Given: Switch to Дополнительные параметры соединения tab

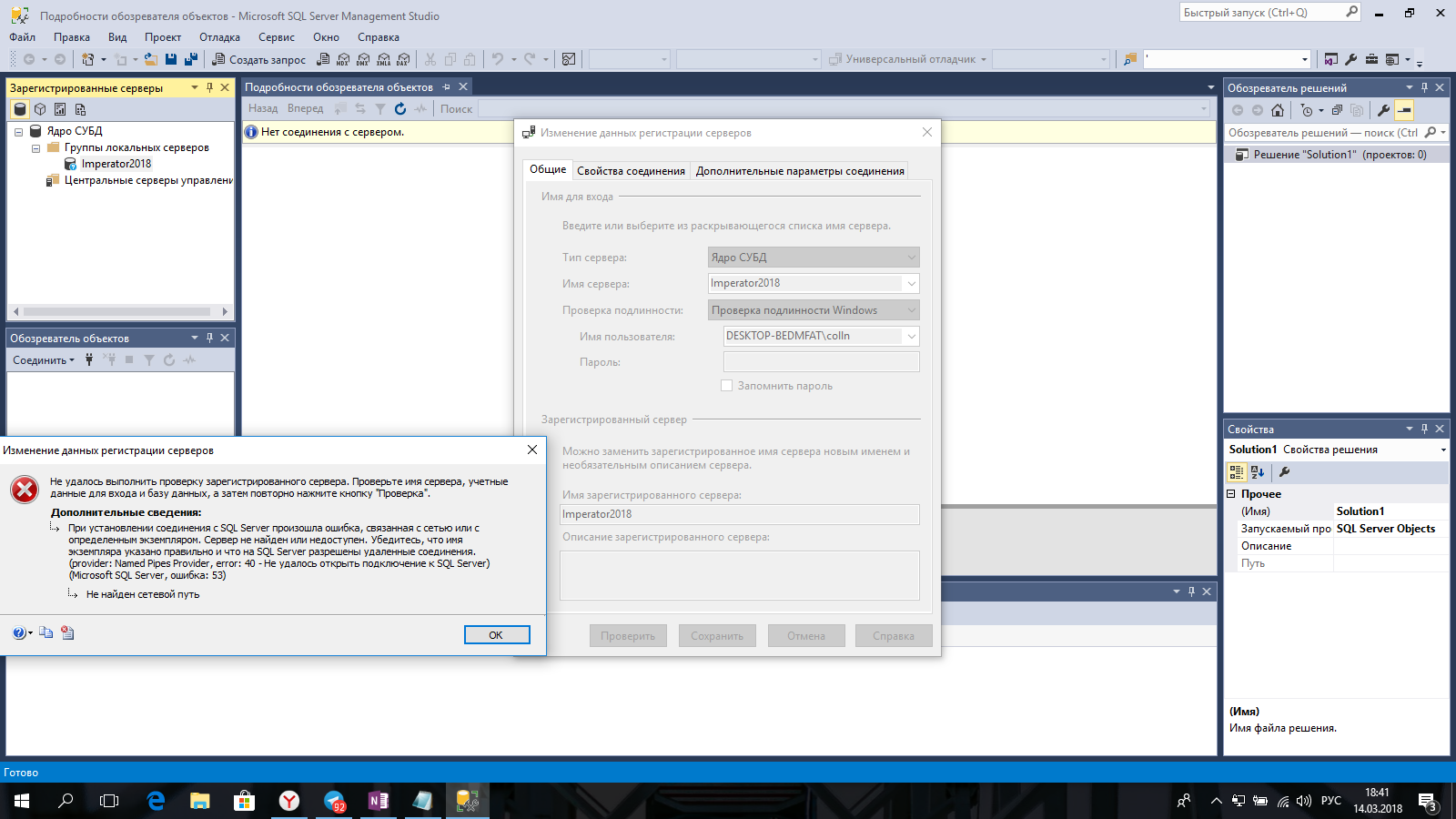Looking at the screenshot, I should pyautogui.click(x=800, y=171).
